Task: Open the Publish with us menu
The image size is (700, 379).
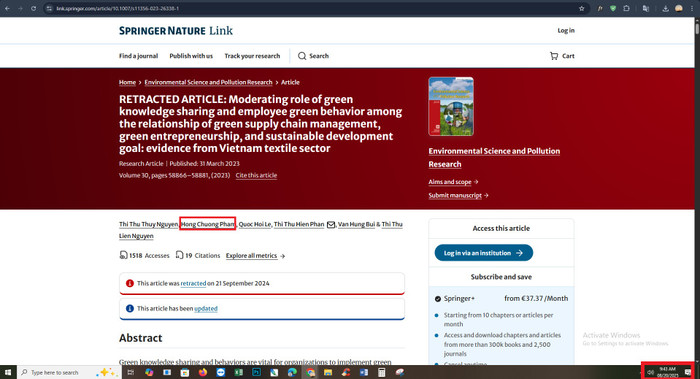Action: [x=191, y=56]
